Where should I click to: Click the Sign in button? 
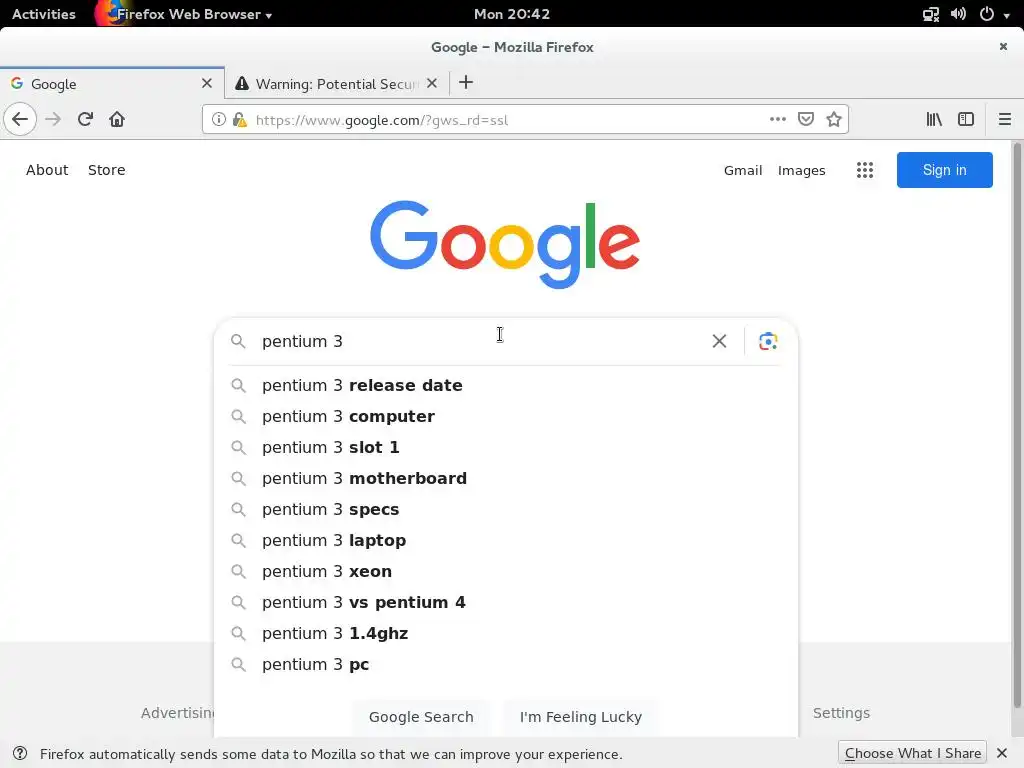944,170
